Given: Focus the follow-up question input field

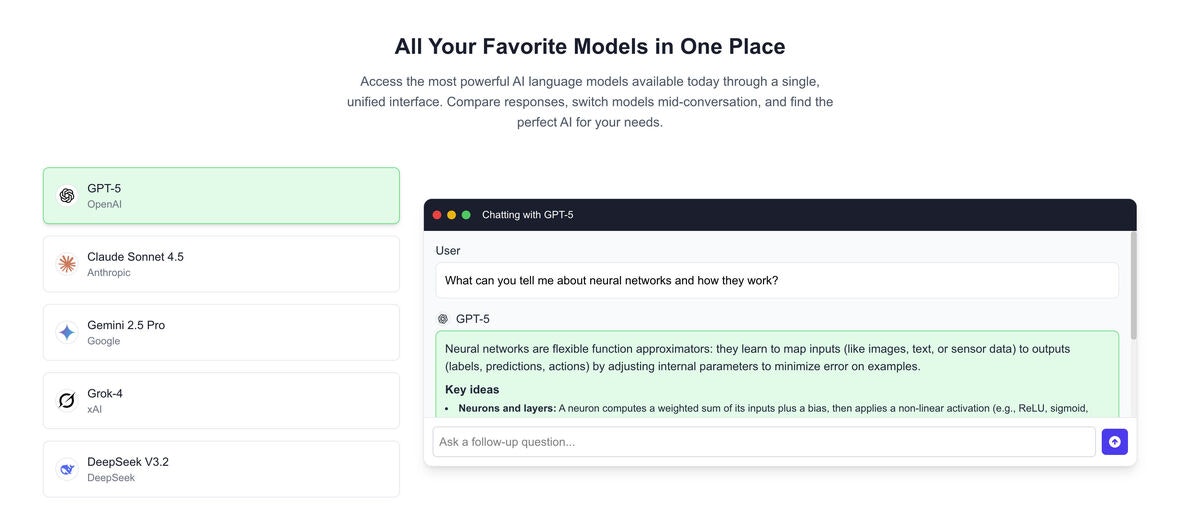Looking at the screenshot, I should tap(764, 442).
